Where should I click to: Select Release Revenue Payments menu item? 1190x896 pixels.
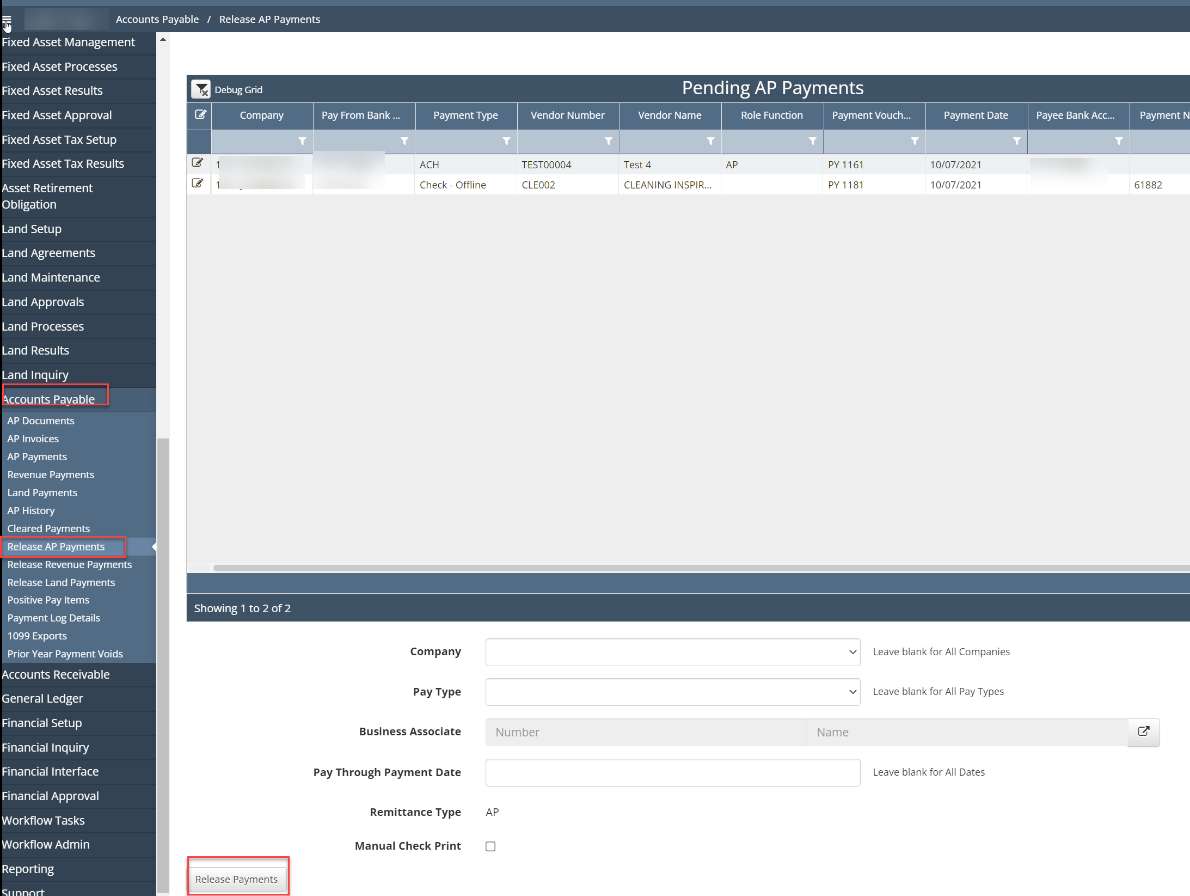pyautogui.click(x=69, y=565)
